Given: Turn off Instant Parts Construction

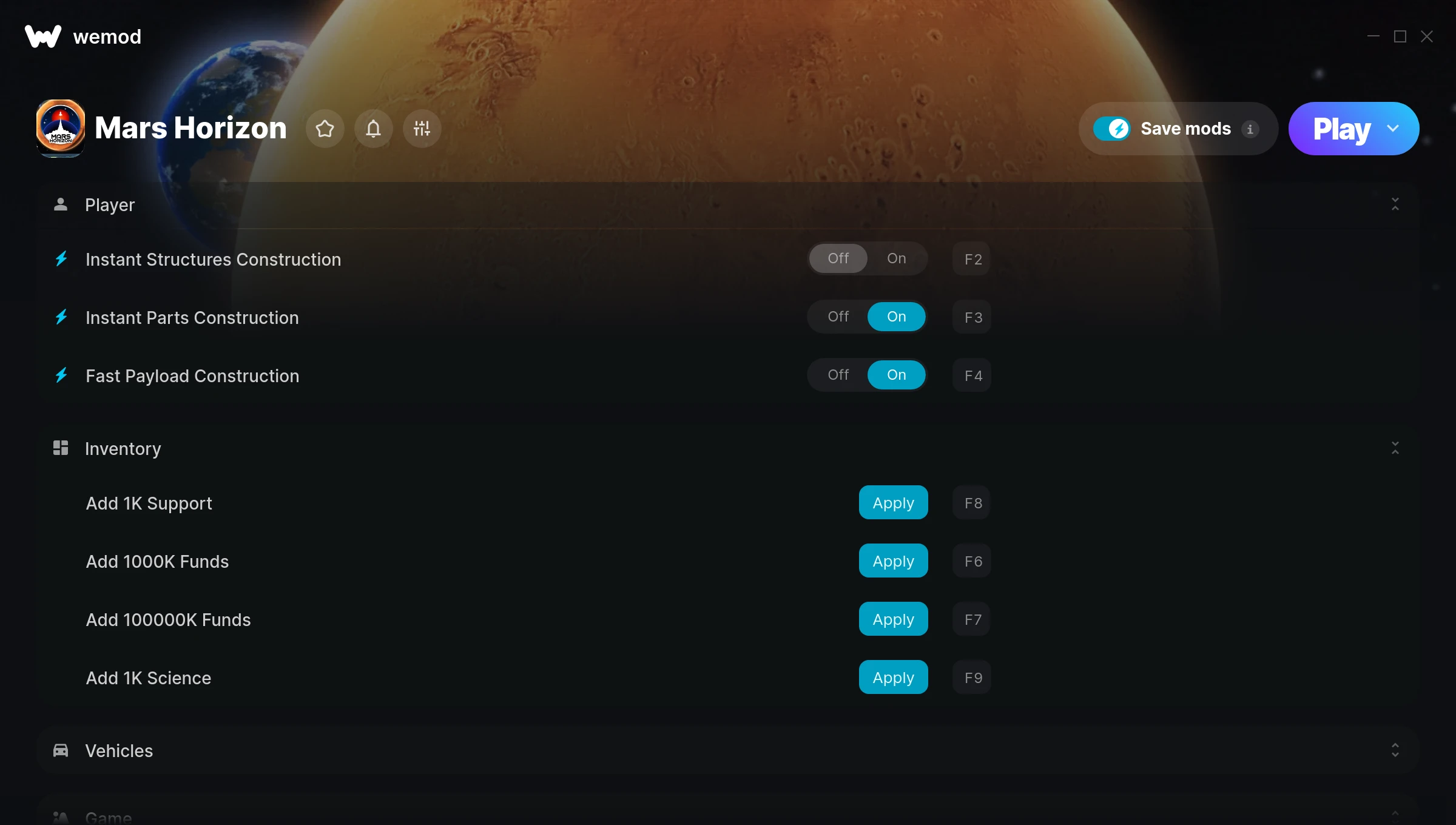Looking at the screenshot, I should pyautogui.click(x=838, y=316).
